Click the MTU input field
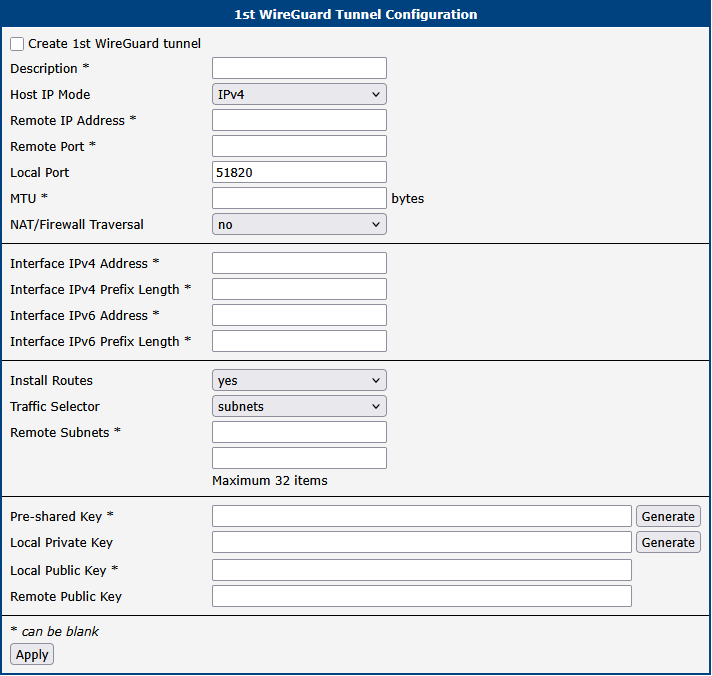 (x=299, y=198)
